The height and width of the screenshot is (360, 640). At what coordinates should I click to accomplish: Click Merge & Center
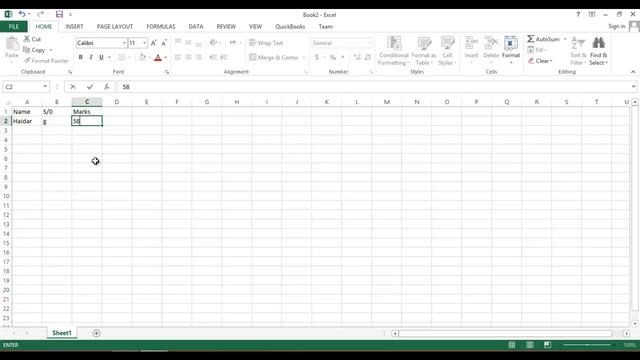(273, 58)
